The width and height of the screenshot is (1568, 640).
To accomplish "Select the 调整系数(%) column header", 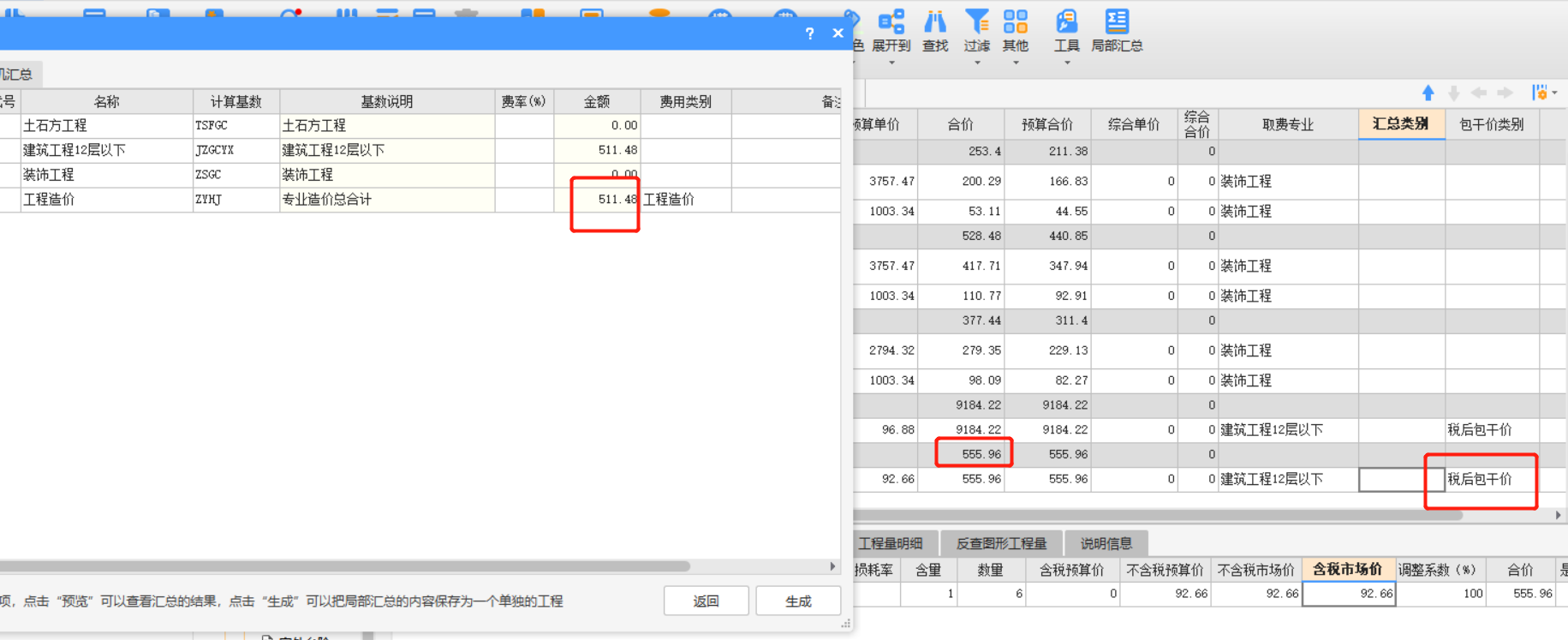I will click(x=1440, y=570).
